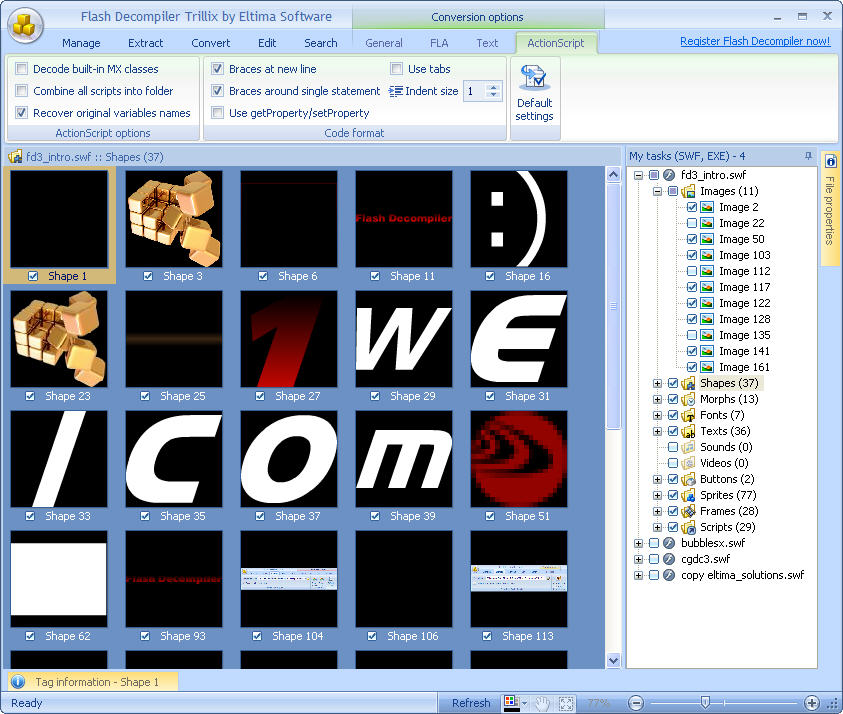
Task: Click the background color swatch in status bar
Action: pos(511,703)
